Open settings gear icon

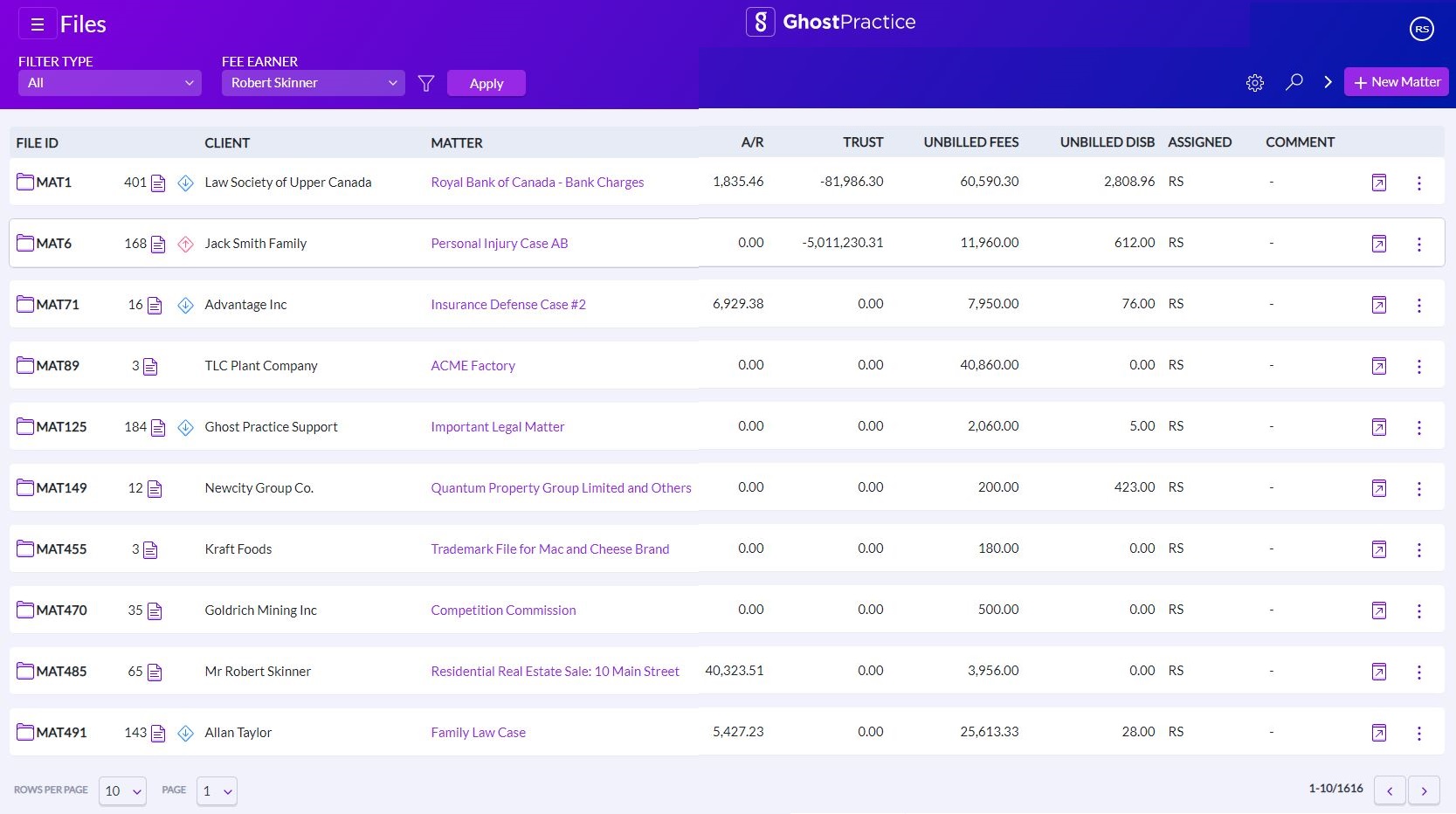[x=1255, y=83]
